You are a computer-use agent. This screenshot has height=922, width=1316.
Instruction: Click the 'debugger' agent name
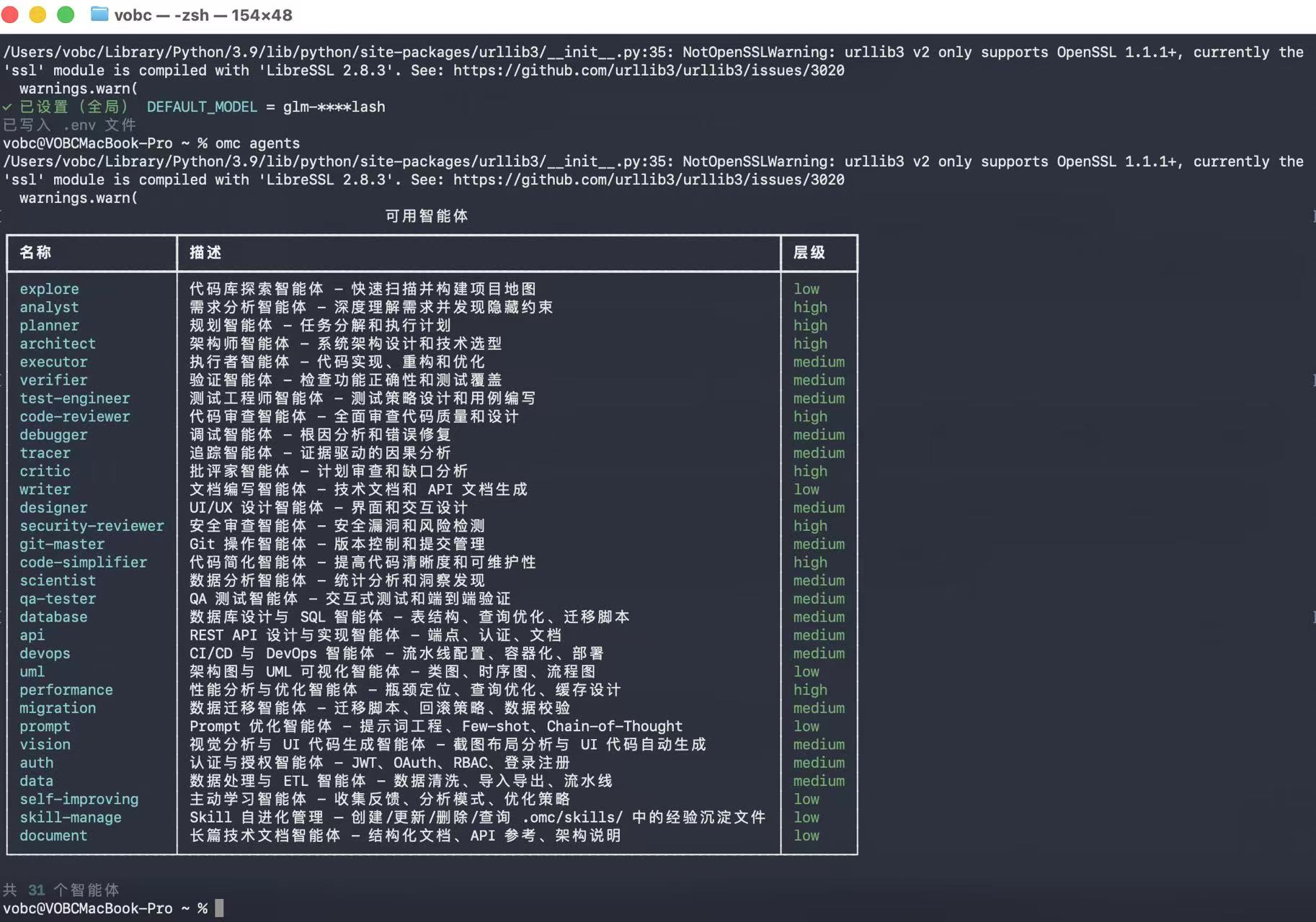click(53, 435)
